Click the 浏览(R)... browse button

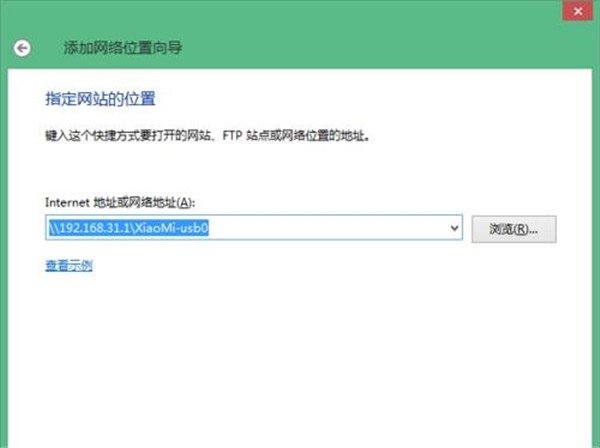point(513,229)
